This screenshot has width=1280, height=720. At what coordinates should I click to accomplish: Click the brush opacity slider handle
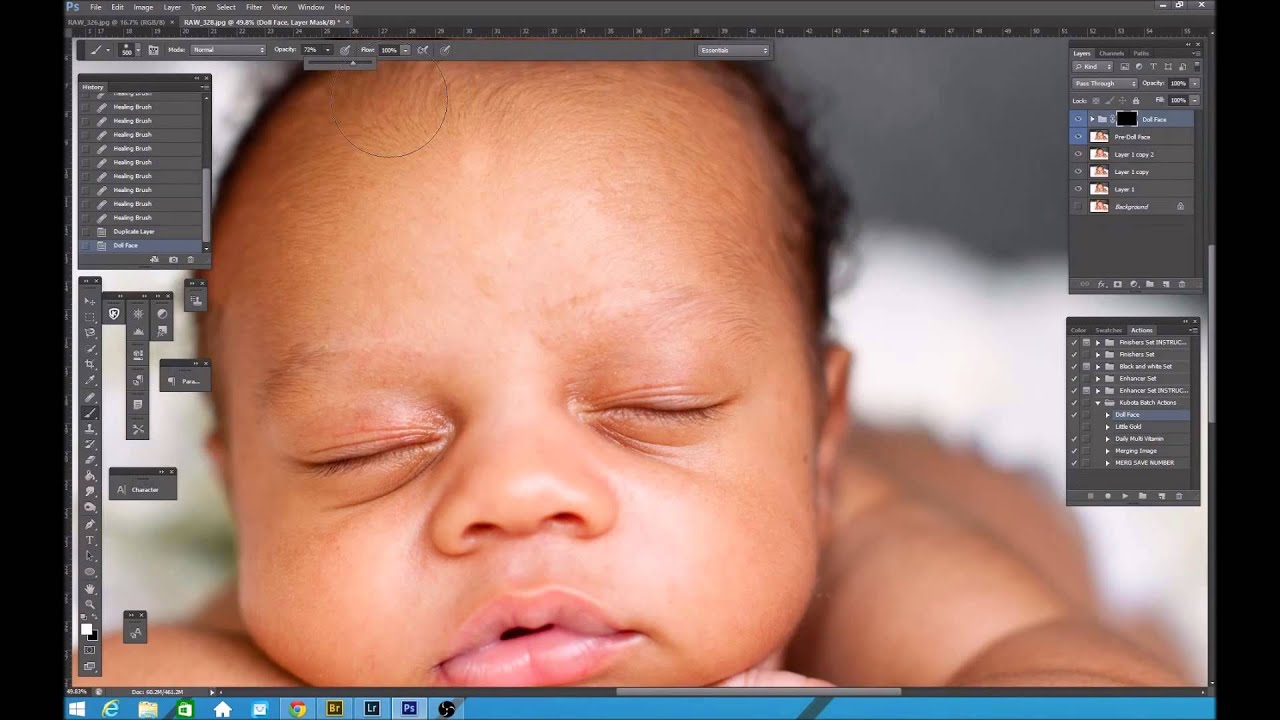352,62
